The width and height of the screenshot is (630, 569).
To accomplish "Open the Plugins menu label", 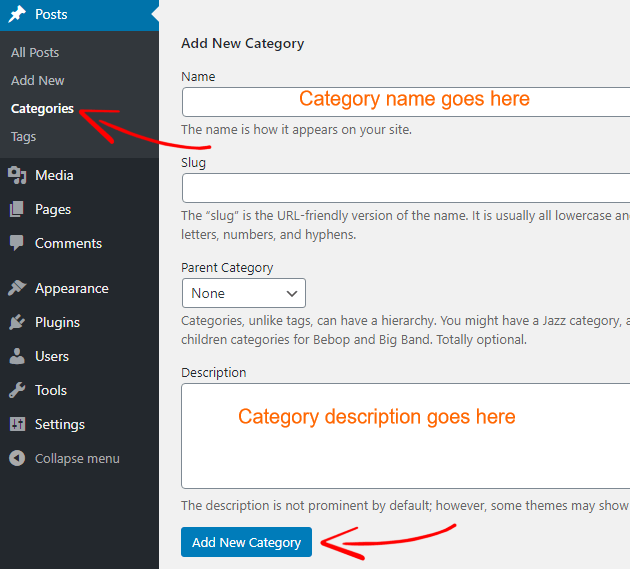I will click(x=57, y=323).
